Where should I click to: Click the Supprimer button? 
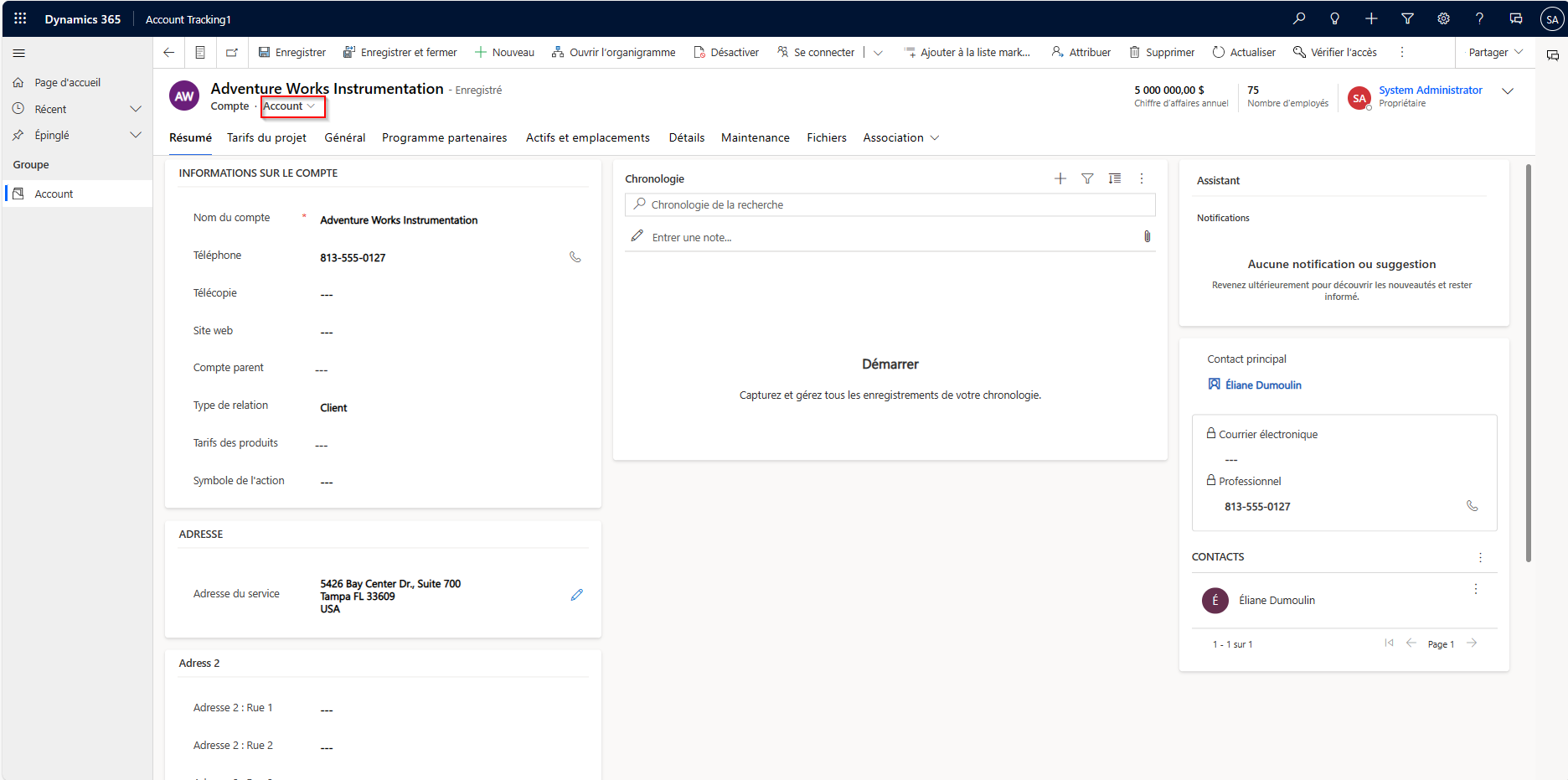pyautogui.click(x=1162, y=52)
